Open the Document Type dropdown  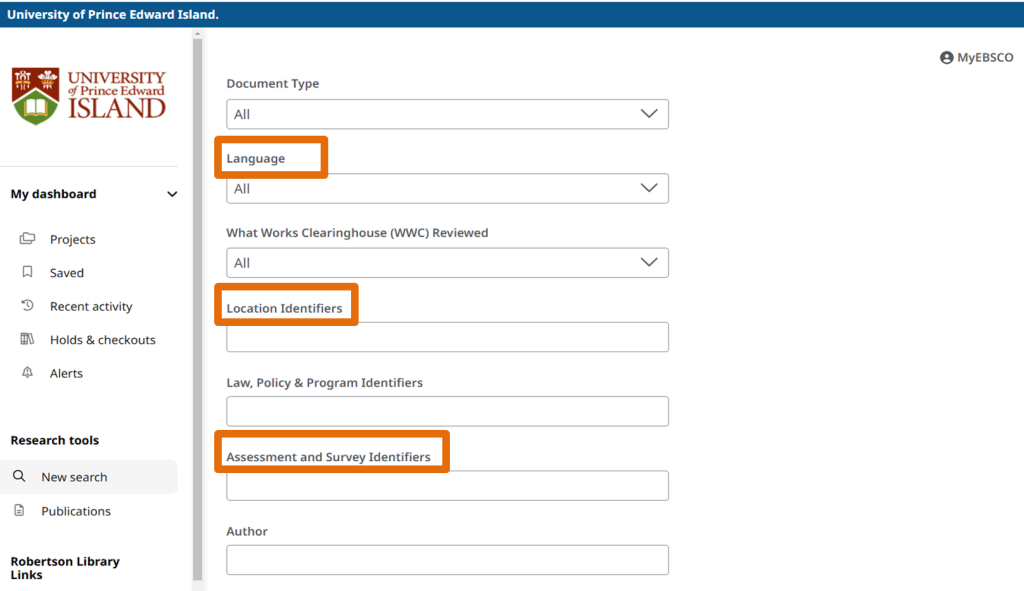(x=447, y=114)
